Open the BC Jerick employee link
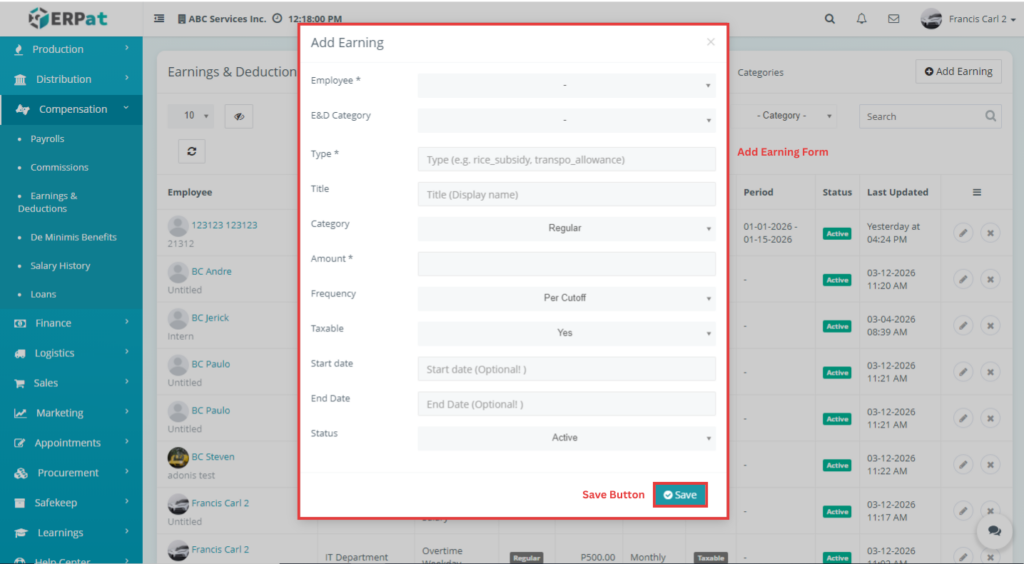Image resolution: width=1024 pixels, height=564 pixels. point(210,318)
